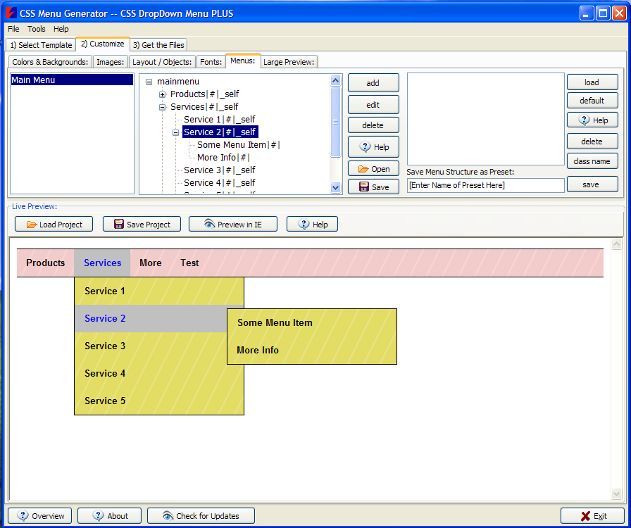The width and height of the screenshot is (631, 528).
Task: Open Overview from the bottom bar
Action: click(40, 516)
